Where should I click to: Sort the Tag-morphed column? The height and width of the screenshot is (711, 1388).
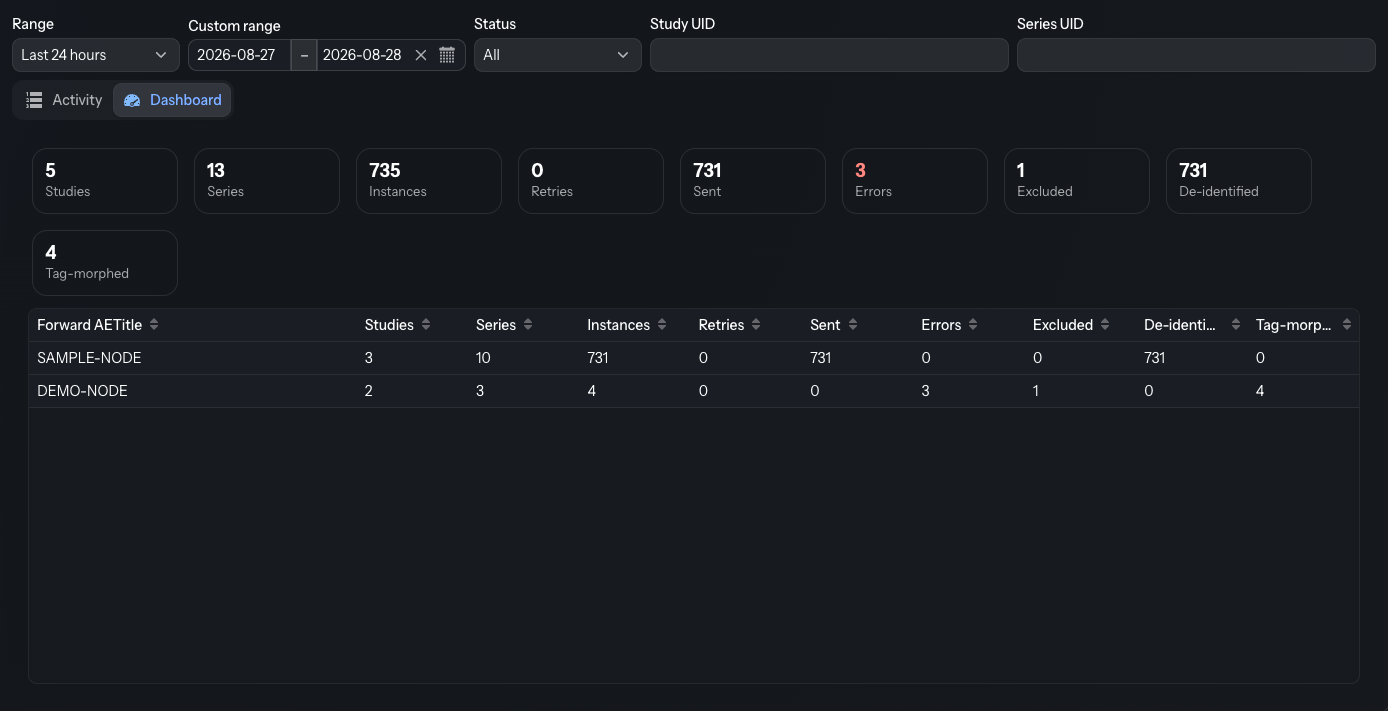click(1347, 325)
